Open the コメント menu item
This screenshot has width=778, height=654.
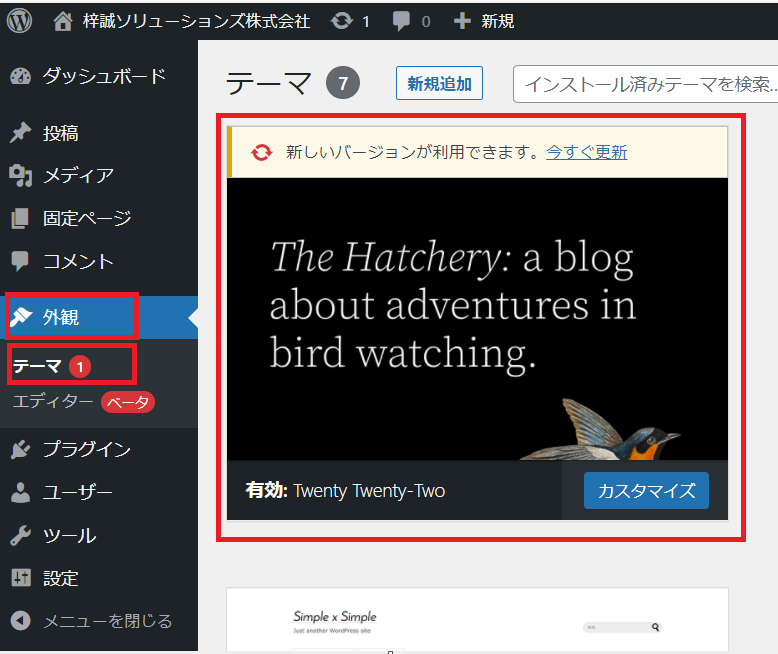[x=78, y=262]
